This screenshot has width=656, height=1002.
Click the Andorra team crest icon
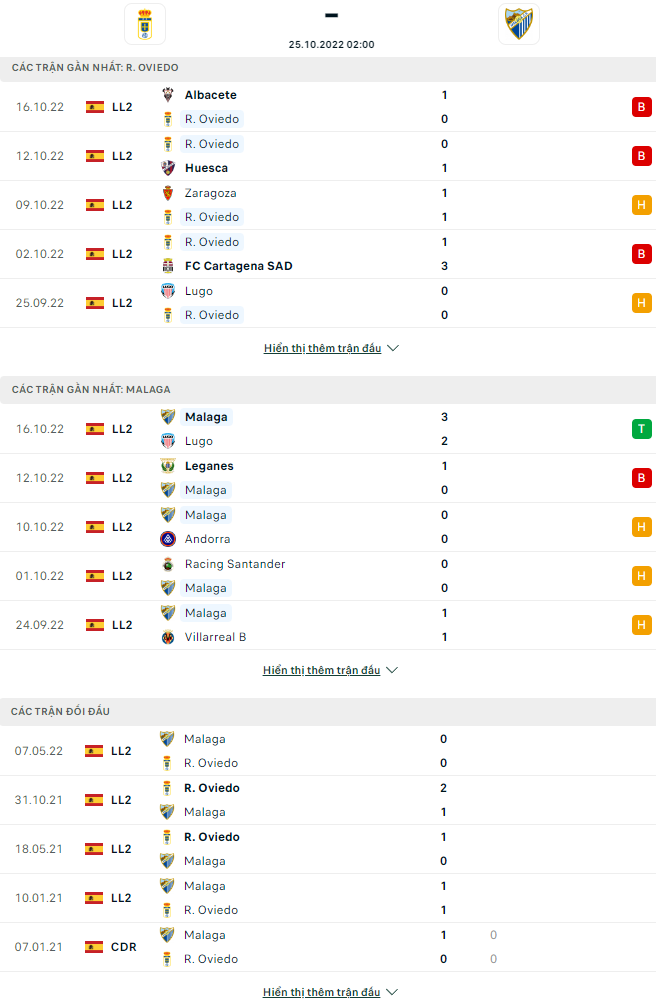point(168,539)
